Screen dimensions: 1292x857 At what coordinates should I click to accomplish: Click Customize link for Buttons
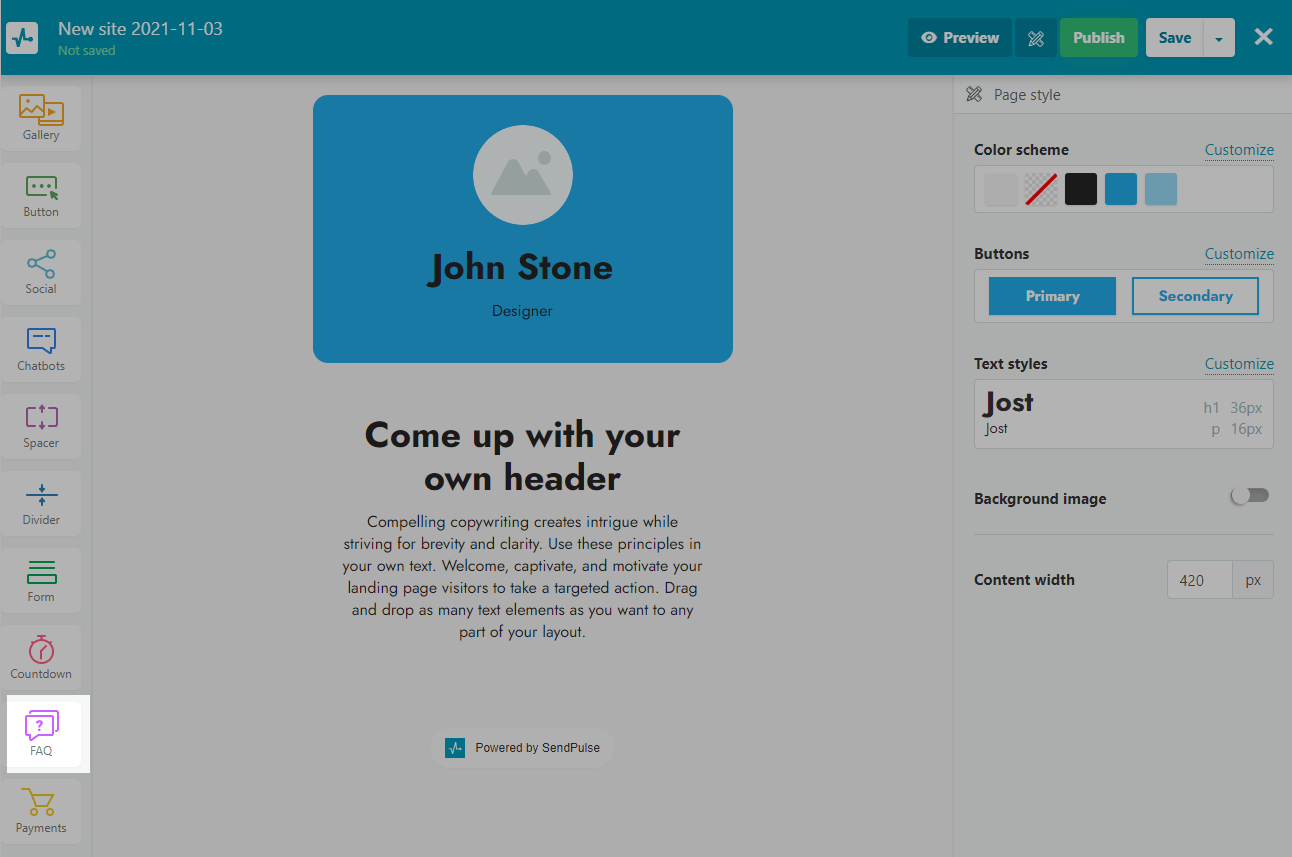pyautogui.click(x=1239, y=254)
